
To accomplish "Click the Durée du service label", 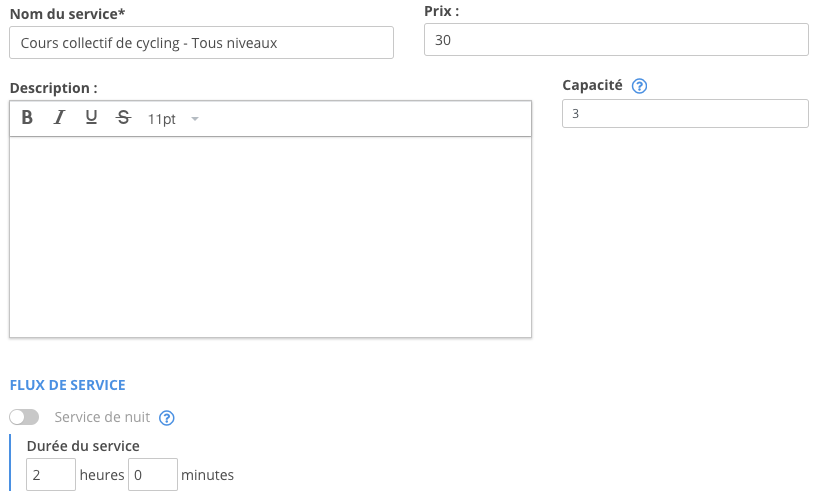I will tap(83, 446).
